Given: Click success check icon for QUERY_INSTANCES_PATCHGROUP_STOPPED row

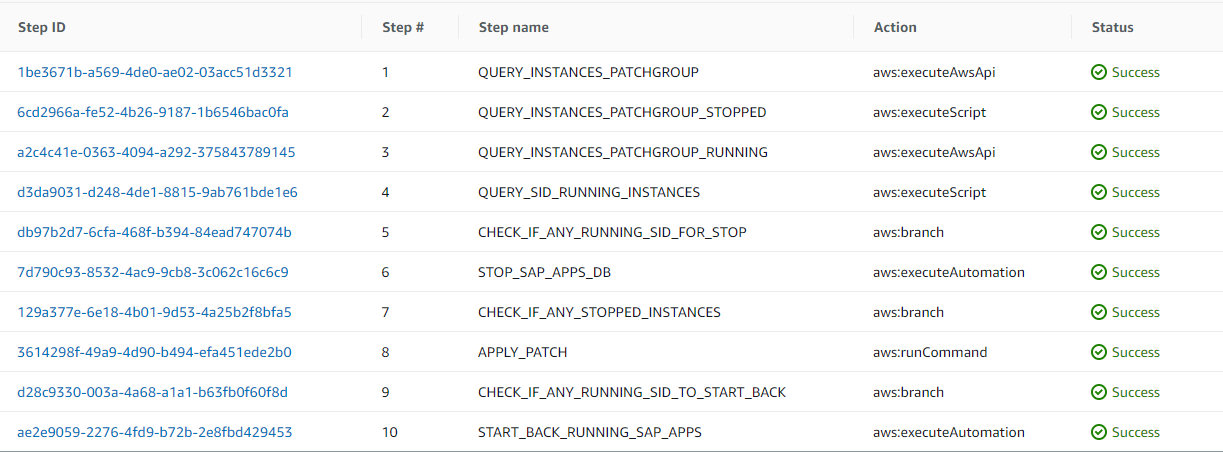Looking at the screenshot, I should pos(1099,112).
